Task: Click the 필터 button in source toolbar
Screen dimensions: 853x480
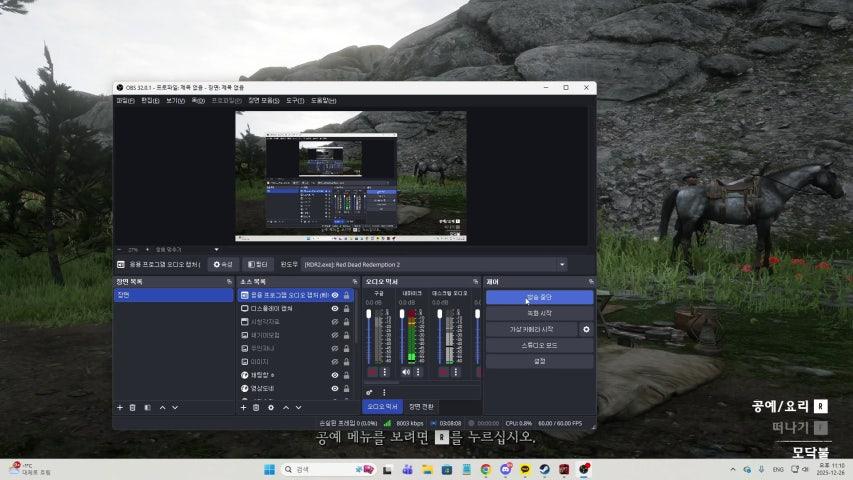Action: point(257,264)
